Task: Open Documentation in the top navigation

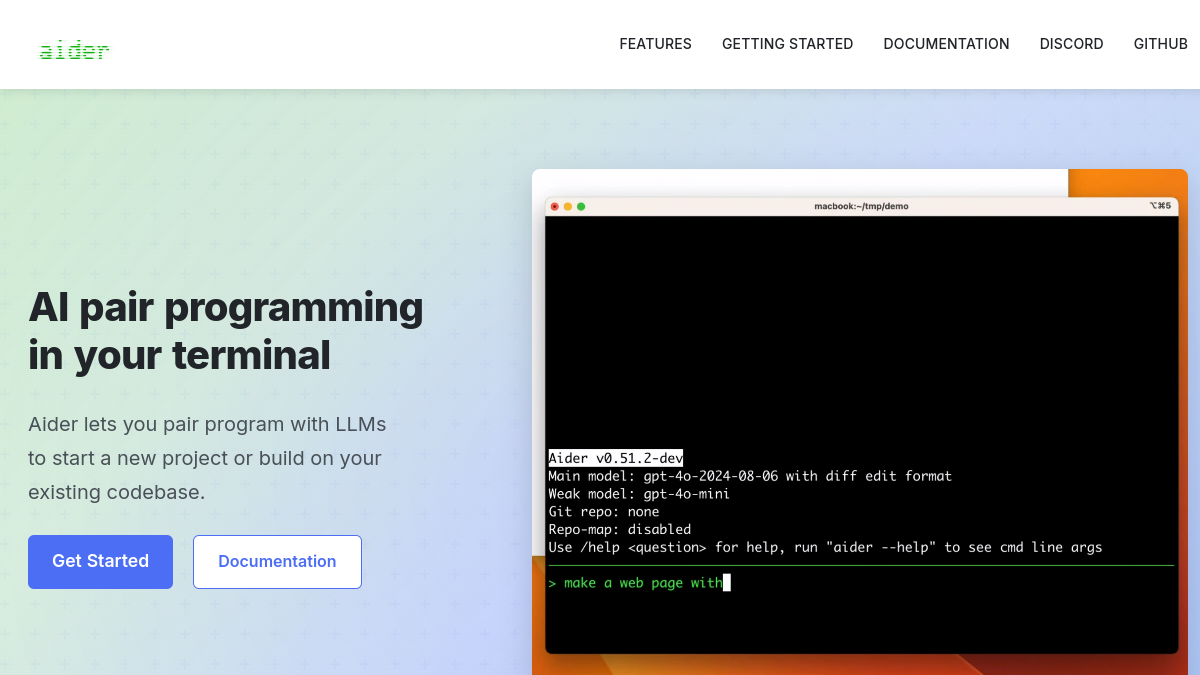Action: coord(946,44)
